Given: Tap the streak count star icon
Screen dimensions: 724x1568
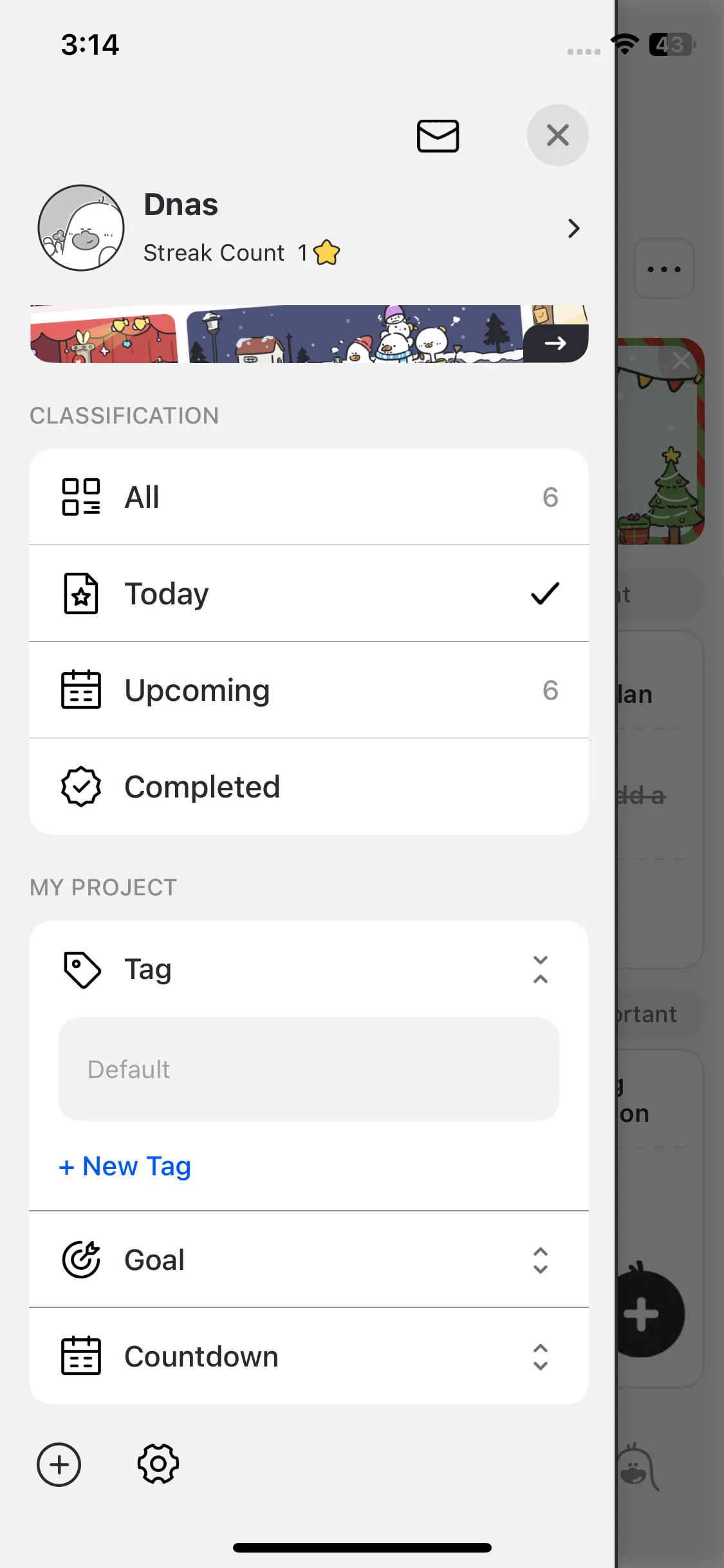Looking at the screenshot, I should click(x=327, y=252).
